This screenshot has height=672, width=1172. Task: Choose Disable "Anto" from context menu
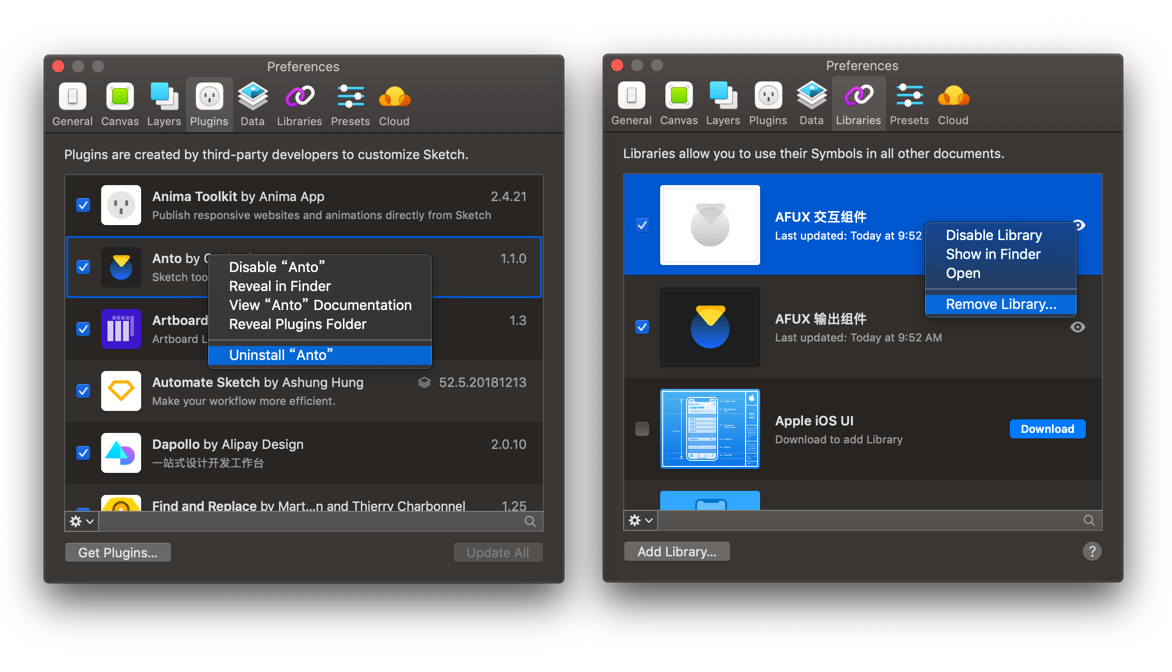pyautogui.click(x=320, y=267)
